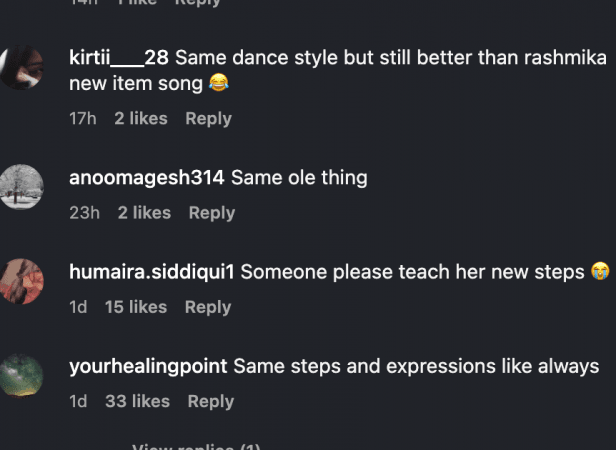Open humaira.siddiqui1's profile photo
Screen dimensions: 616x450
pyautogui.click(x=22, y=281)
